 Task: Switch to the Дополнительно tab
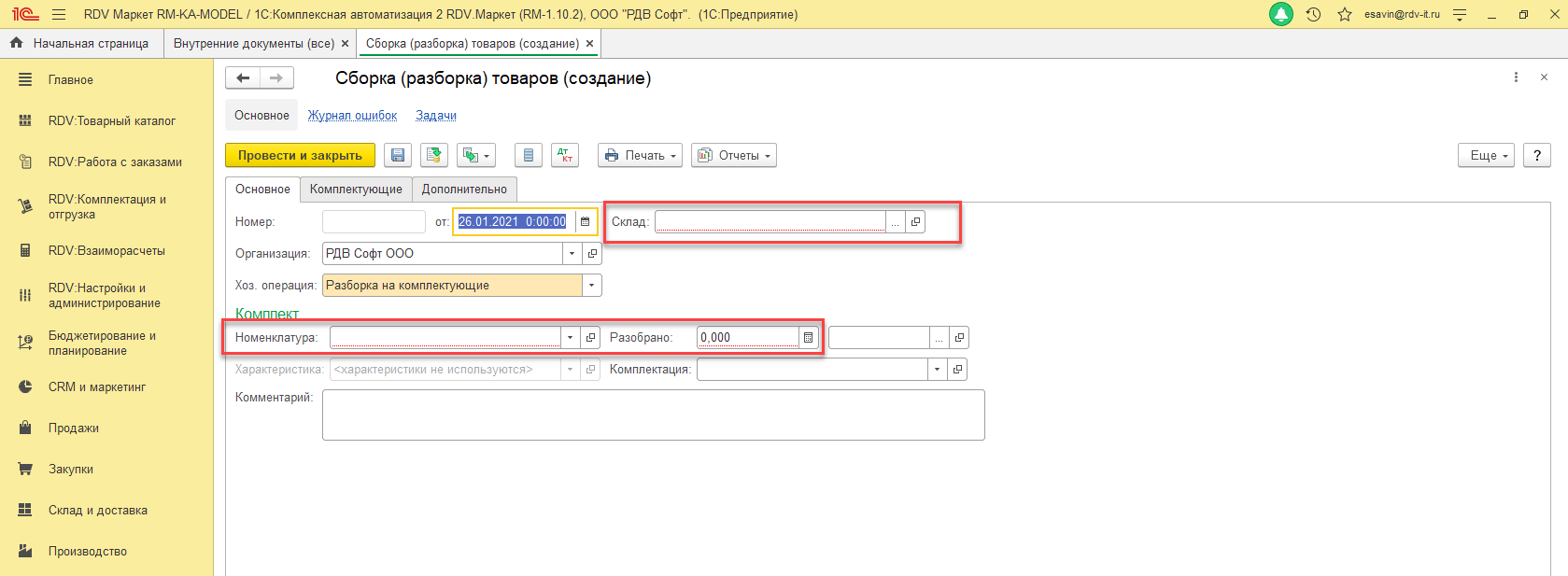point(464,190)
